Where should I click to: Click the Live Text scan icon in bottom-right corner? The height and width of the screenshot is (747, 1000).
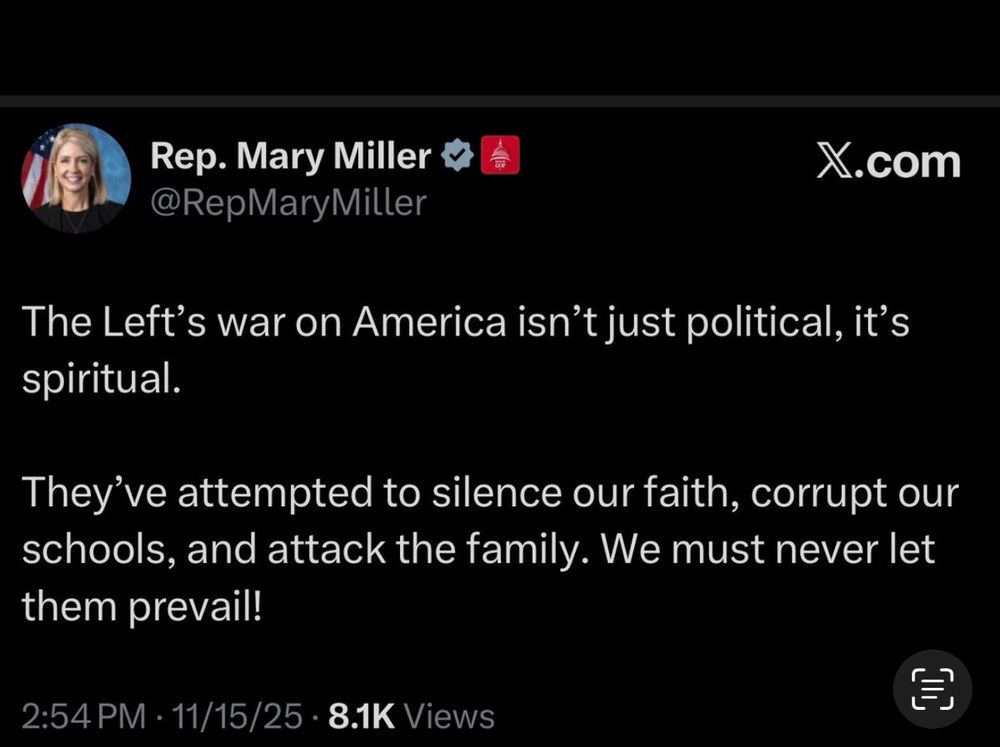pyautogui.click(x=931, y=688)
